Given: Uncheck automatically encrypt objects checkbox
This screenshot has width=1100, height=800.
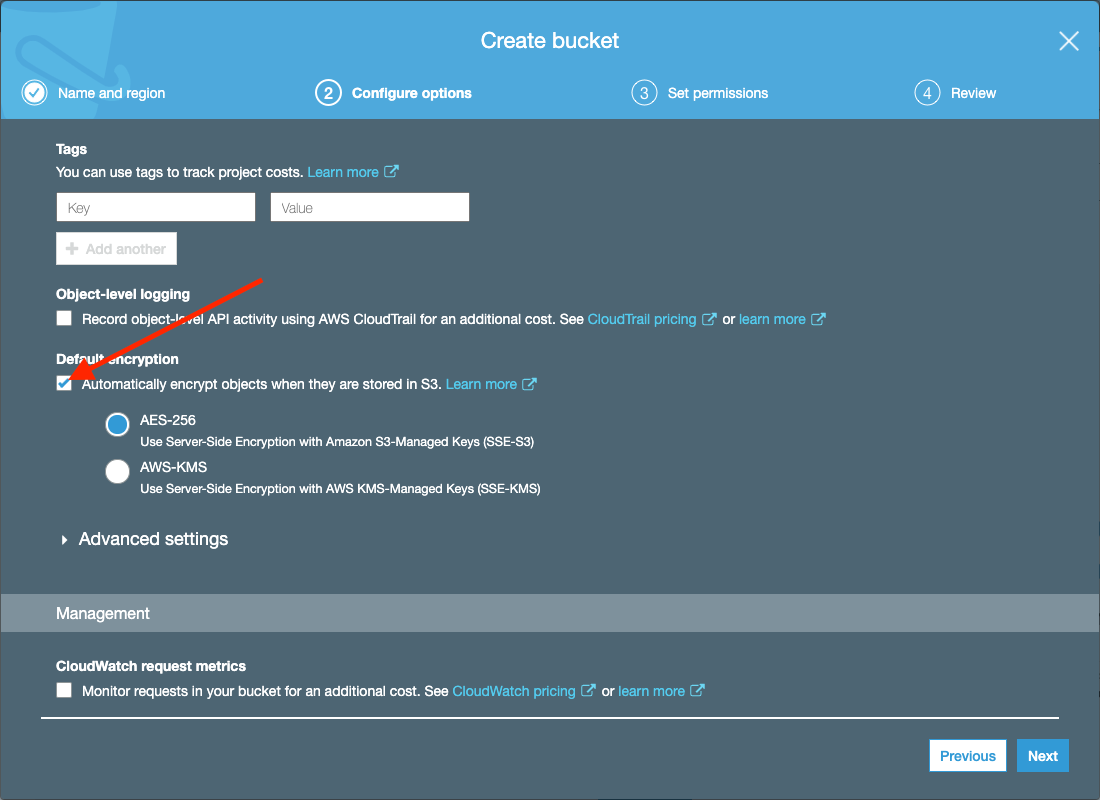Looking at the screenshot, I should pyautogui.click(x=64, y=384).
